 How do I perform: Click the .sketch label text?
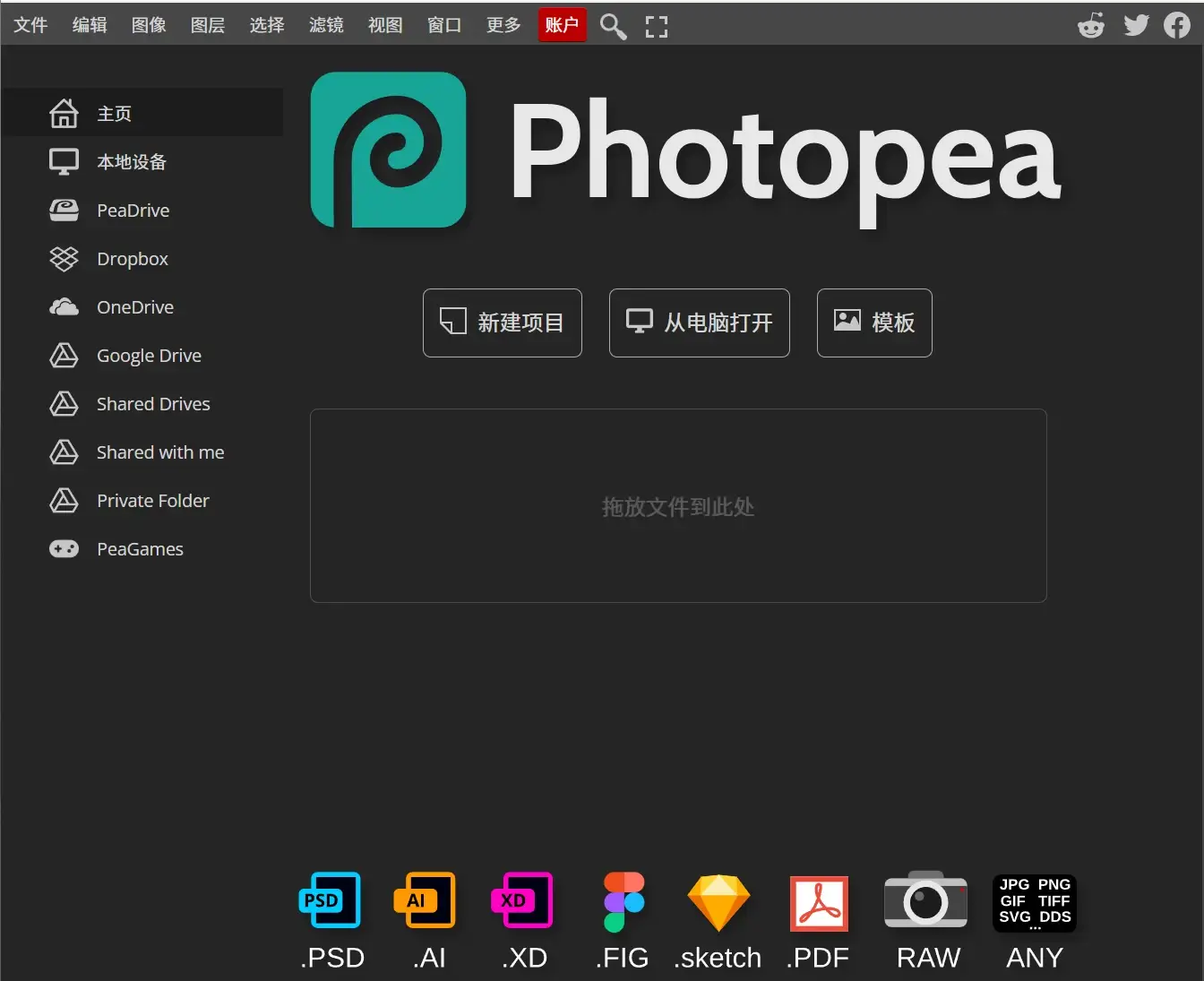[718, 958]
